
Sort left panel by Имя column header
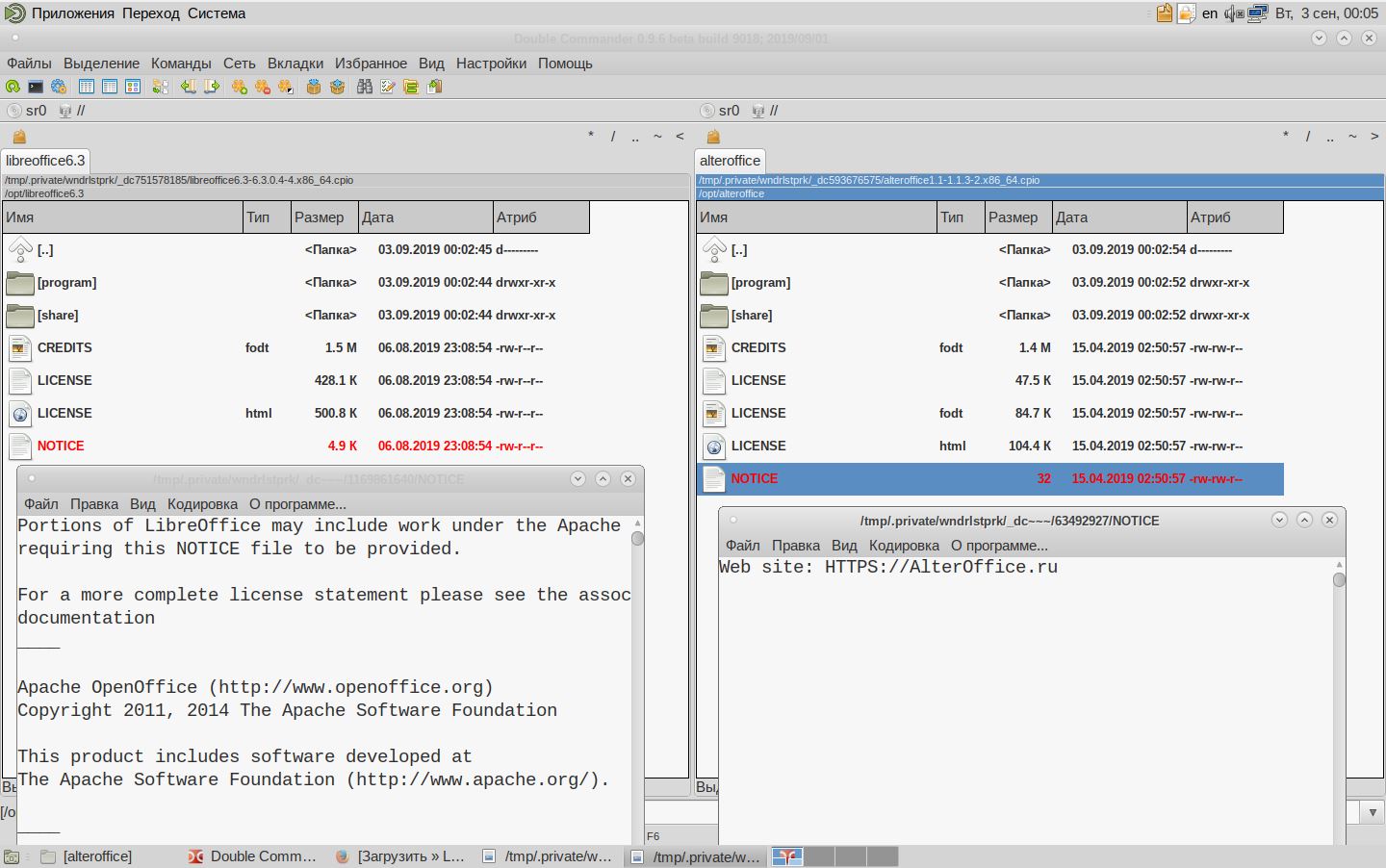122,217
